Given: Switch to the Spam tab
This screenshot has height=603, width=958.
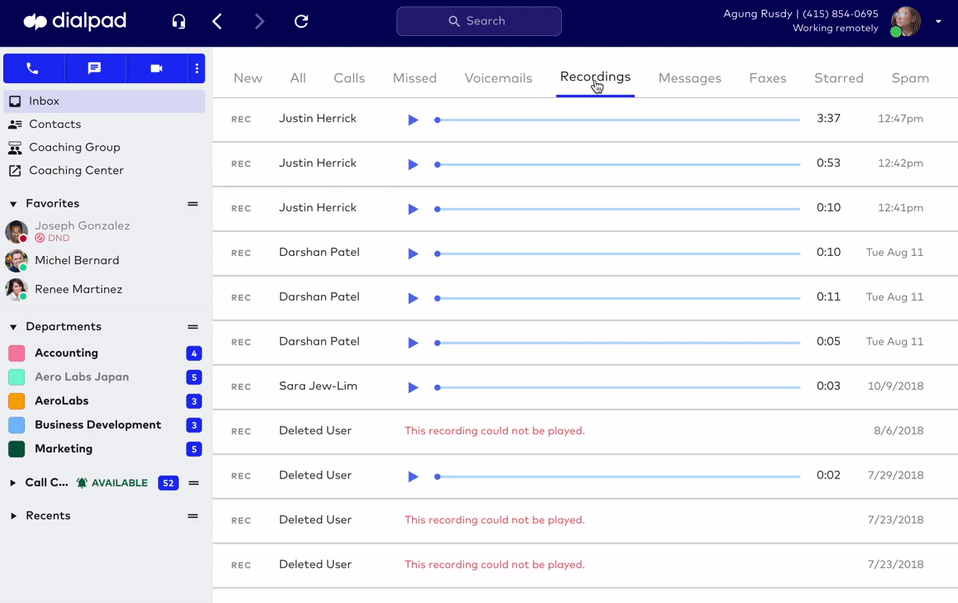Looking at the screenshot, I should click(910, 78).
